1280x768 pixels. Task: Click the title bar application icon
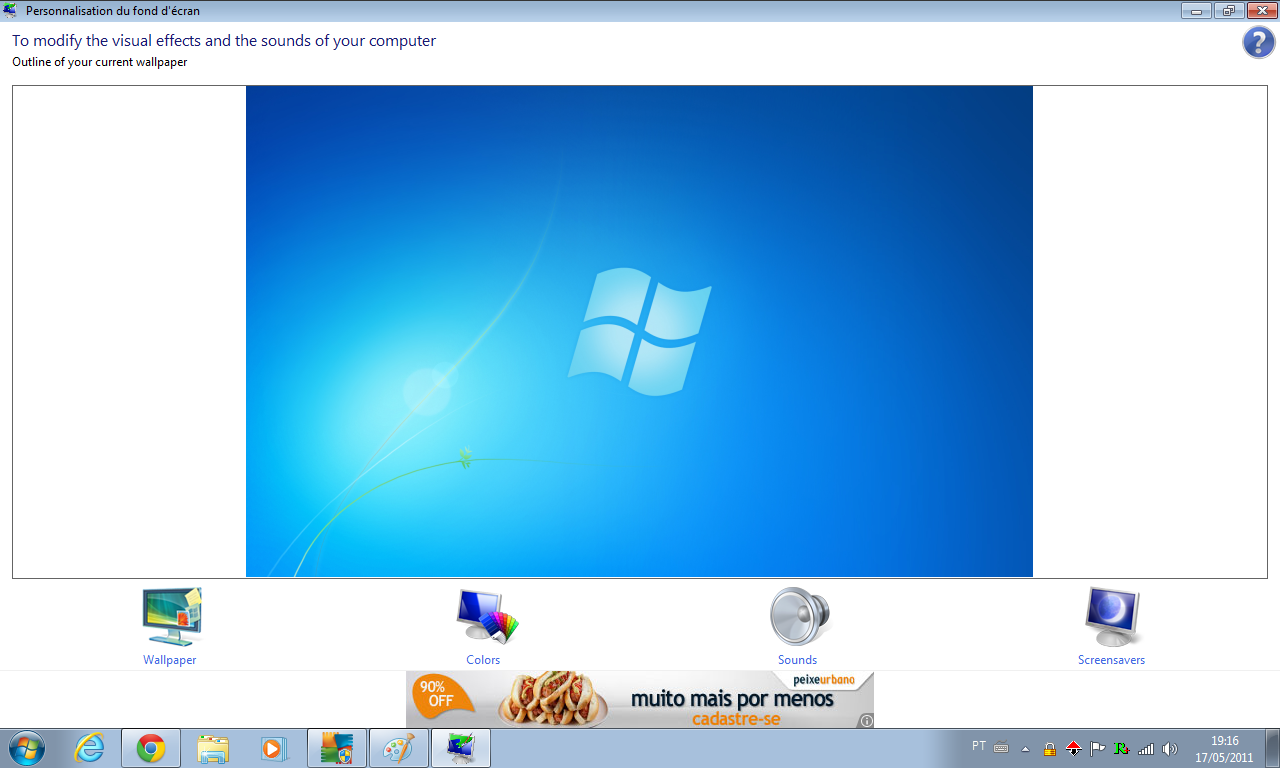(11, 11)
